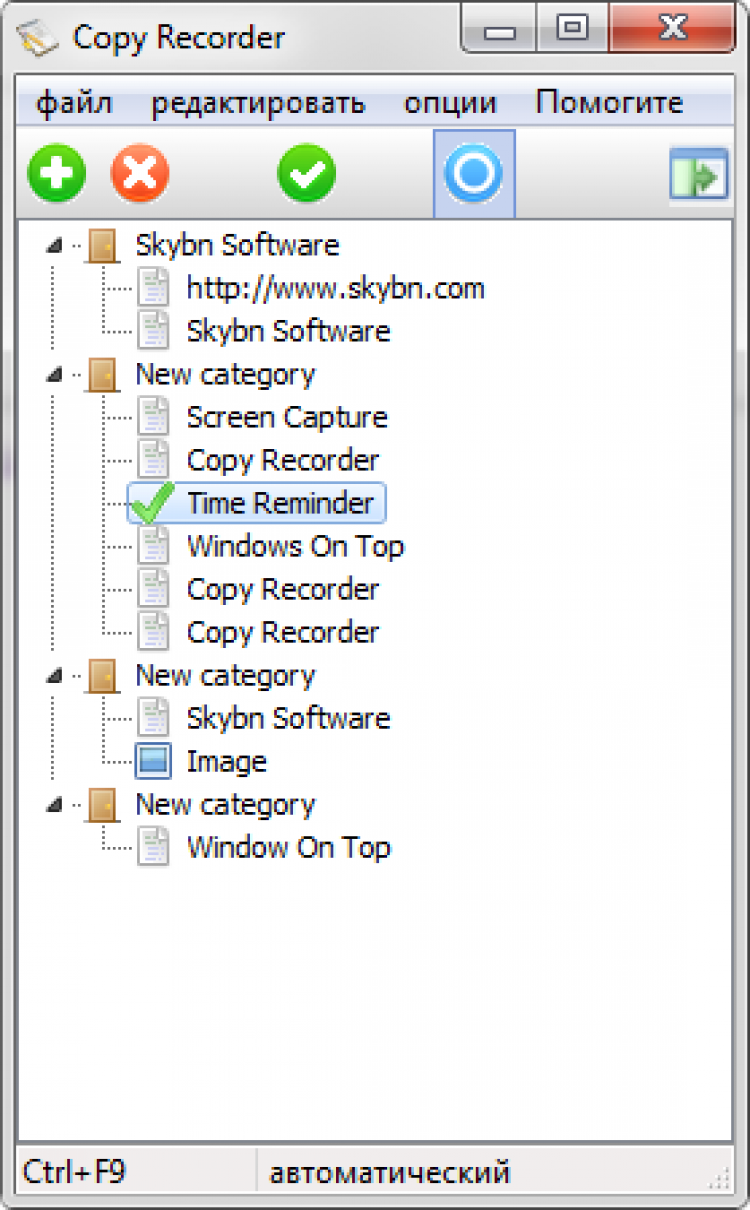Click the export arrow icon in toolbar
This screenshot has height=1210, width=750.
(x=698, y=177)
